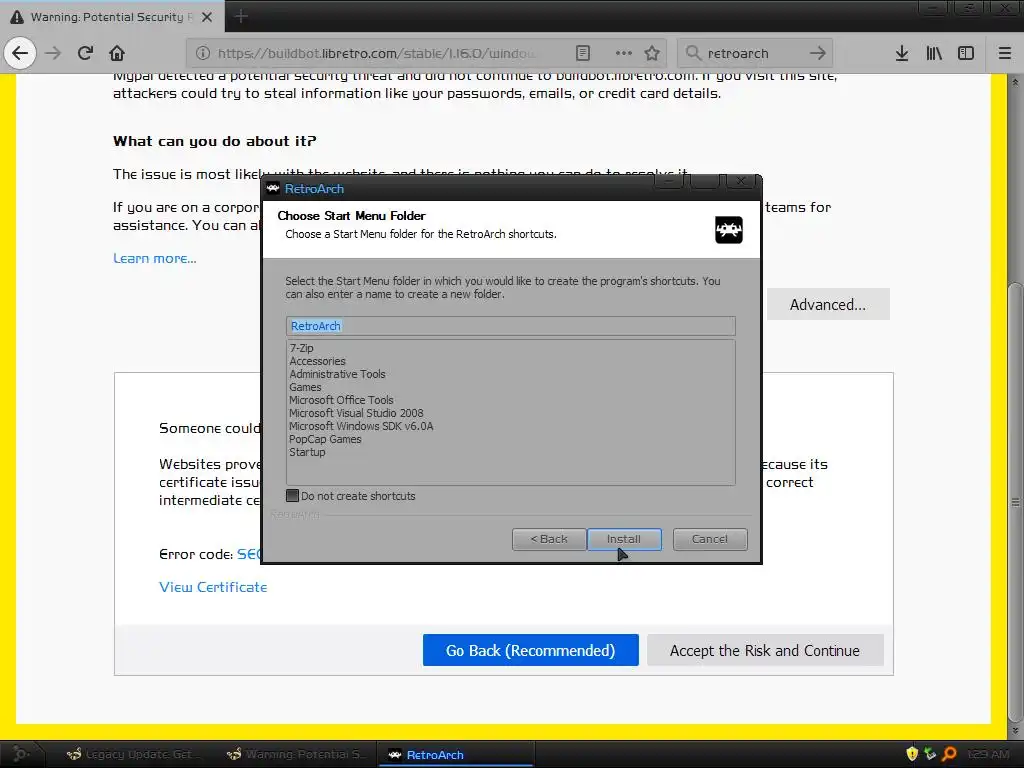Open the browser hamburger menu
This screenshot has width=1024, height=768.
click(x=1005, y=53)
